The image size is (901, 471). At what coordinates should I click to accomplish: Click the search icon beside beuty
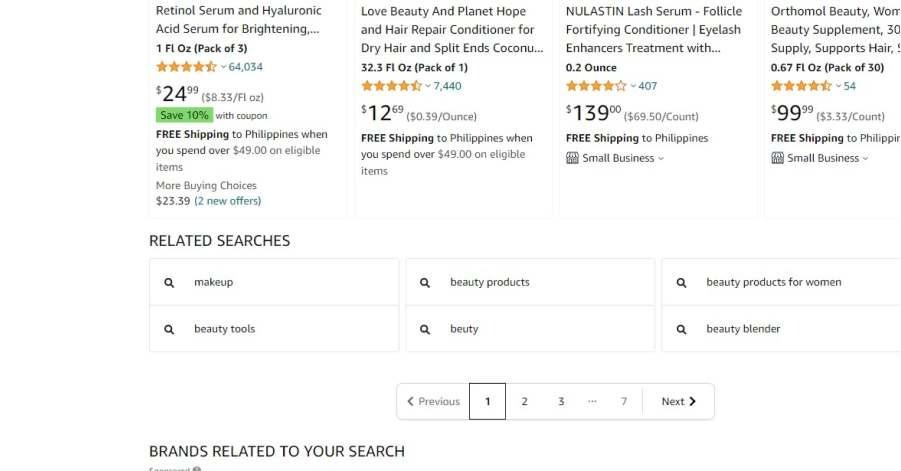coord(425,329)
